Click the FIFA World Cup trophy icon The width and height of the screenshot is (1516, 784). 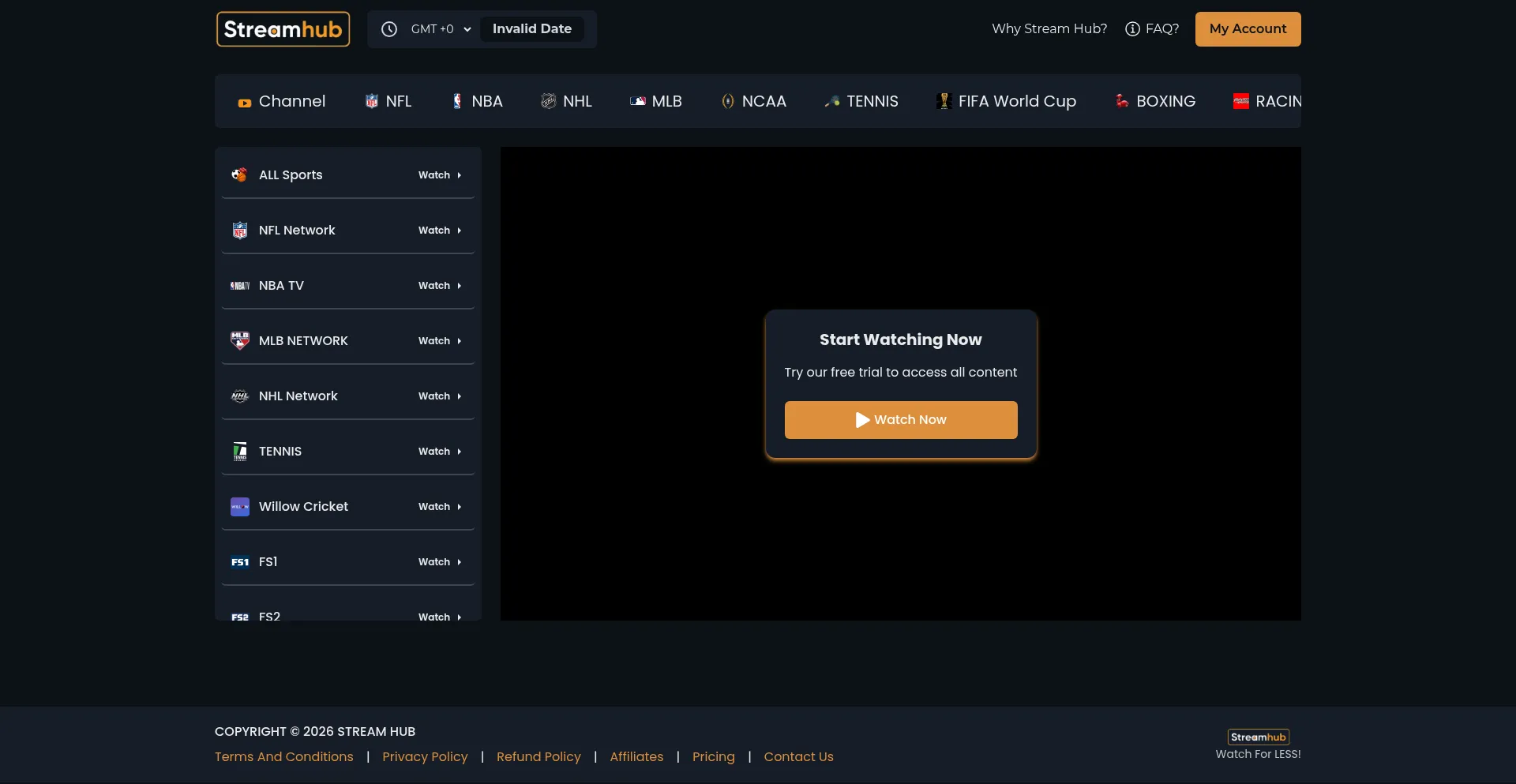point(944,101)
